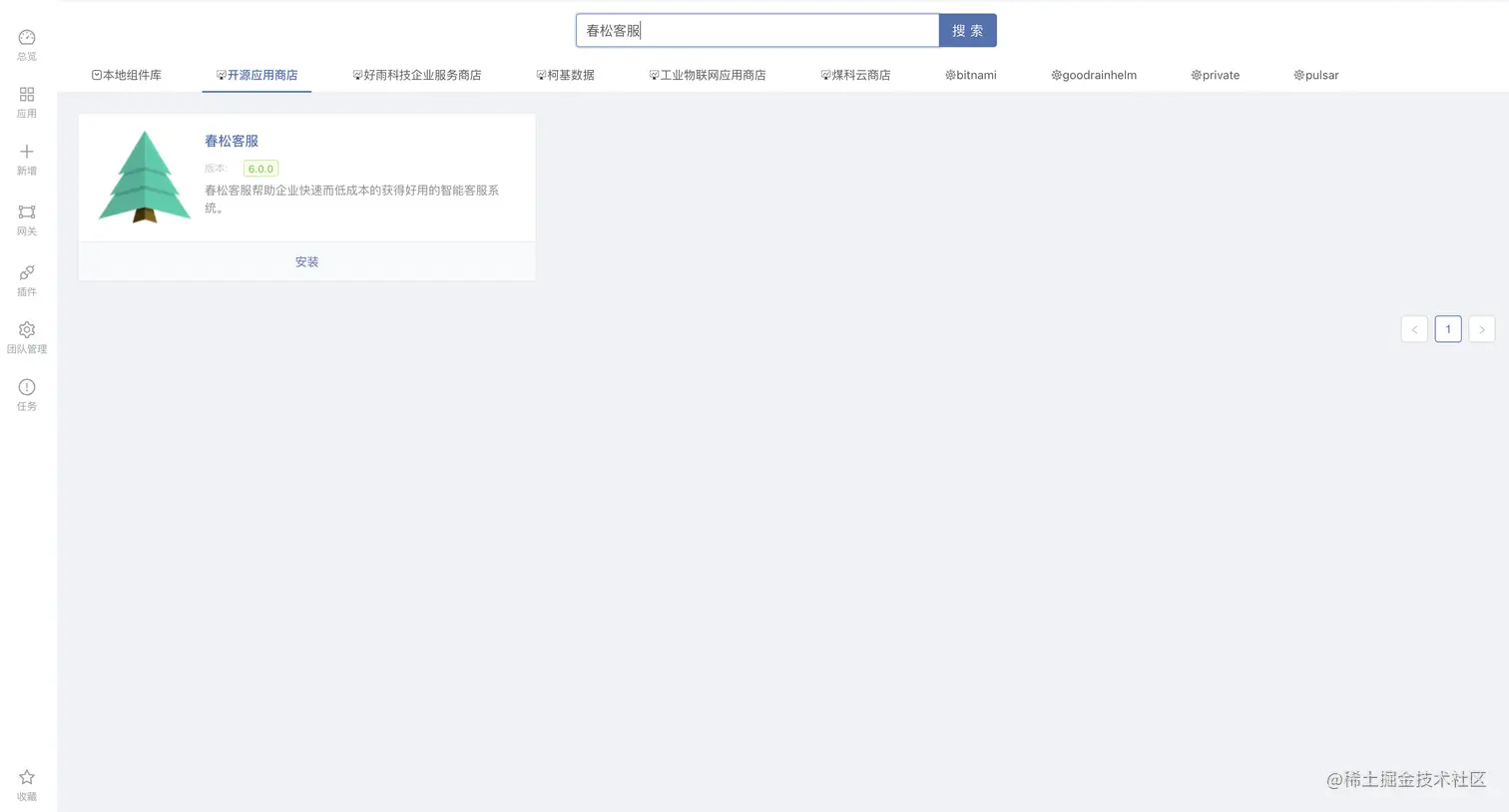The height and width of the screenshot is (812, 1509).
Task: Open the 柯基数据 tab
Action: click(x=565, y=75)
